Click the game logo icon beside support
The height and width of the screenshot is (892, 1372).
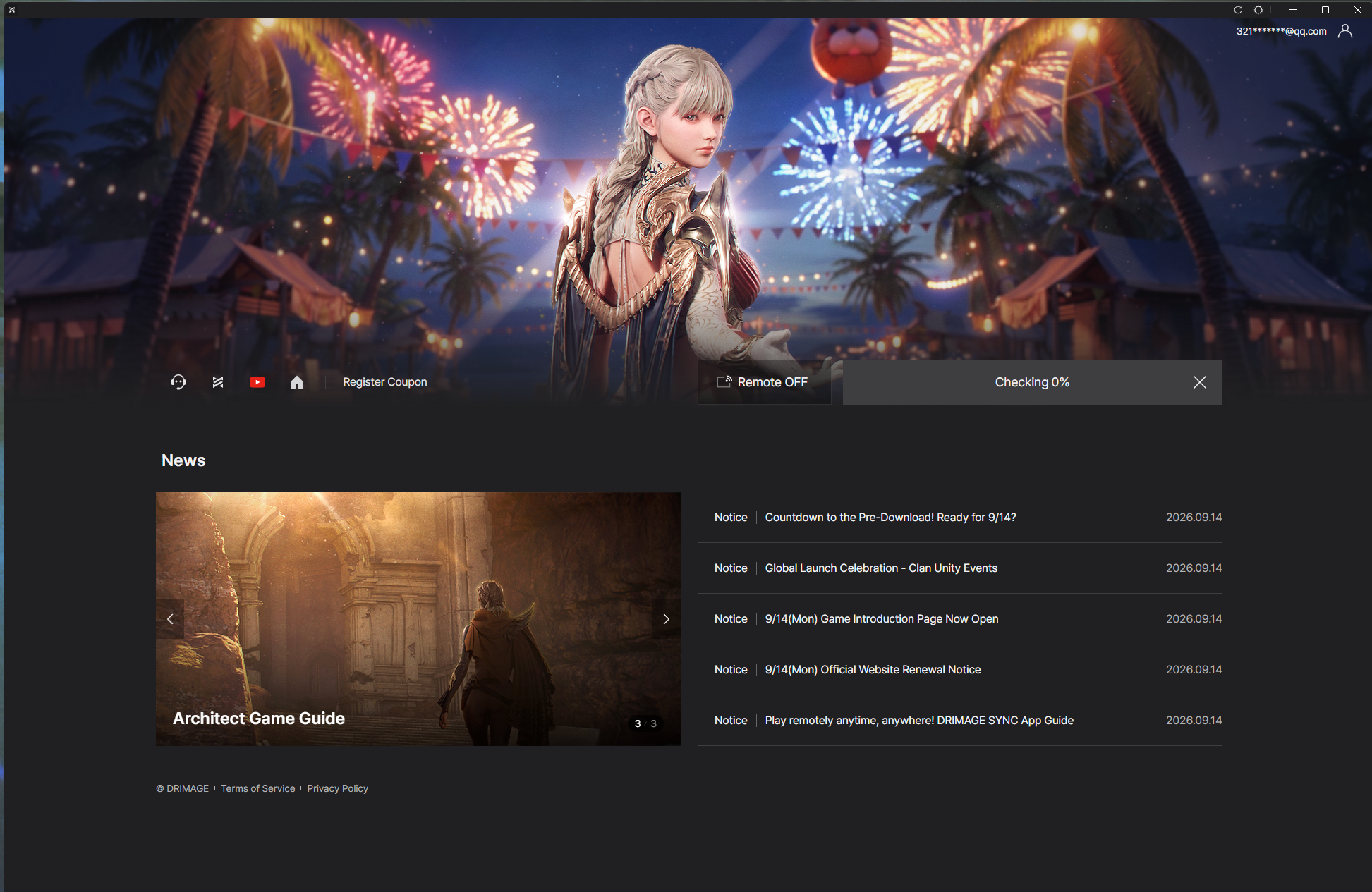pos(218,382)
